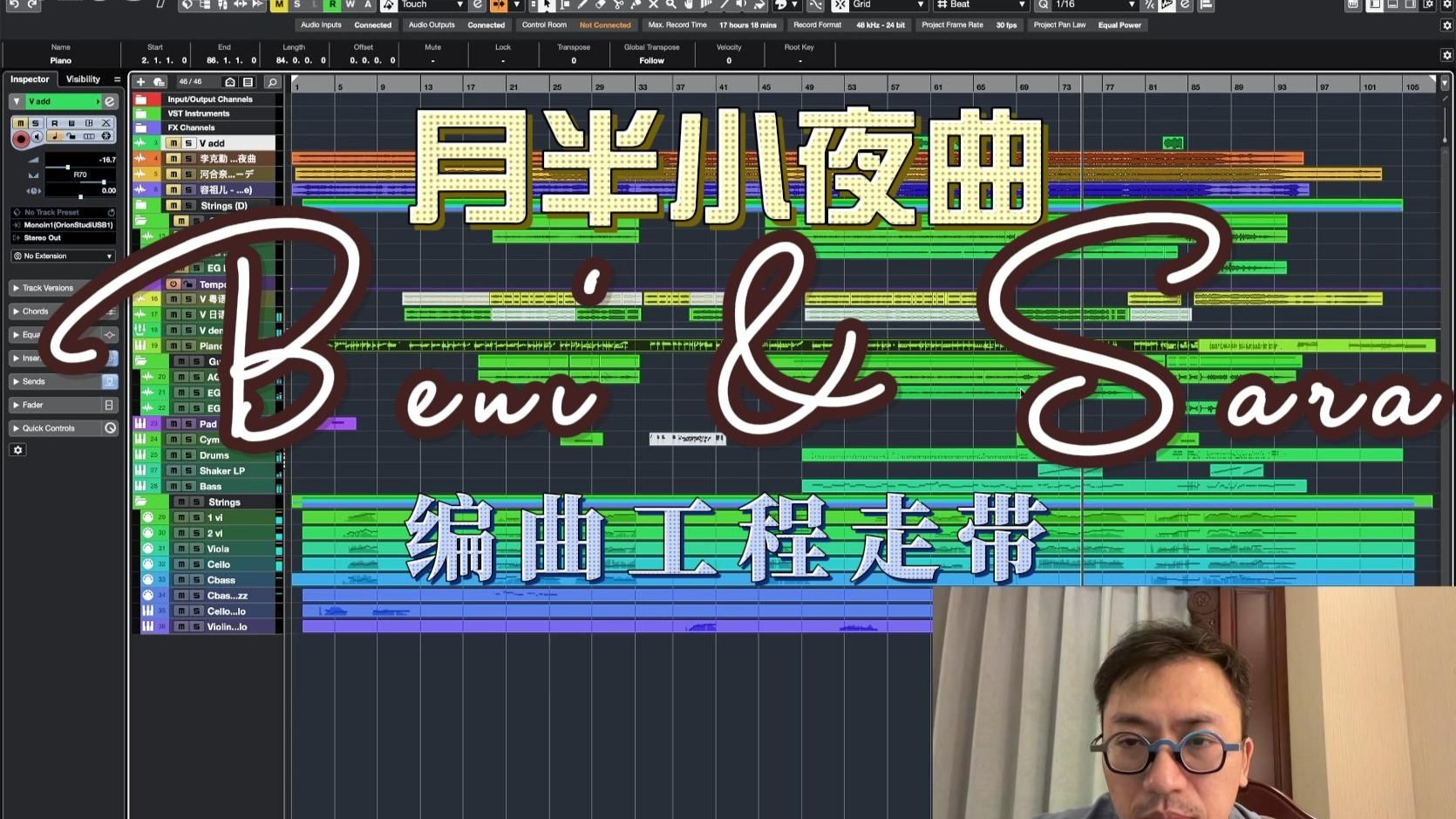Select the Scissors split tool
1456x819 pixels.
pos(619,6)
